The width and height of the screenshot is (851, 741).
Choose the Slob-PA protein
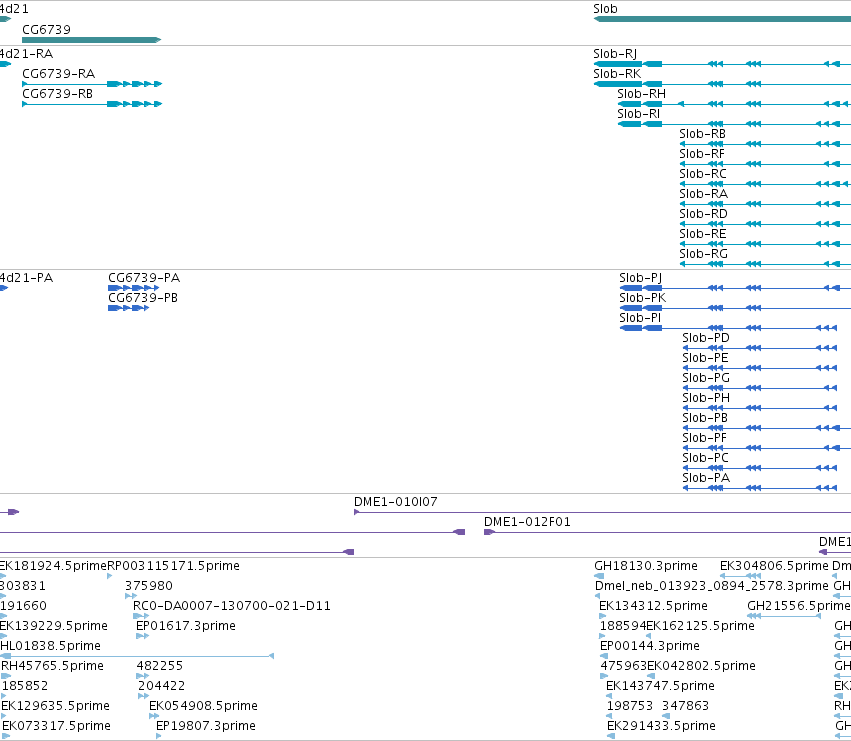(x=706, y=478)
